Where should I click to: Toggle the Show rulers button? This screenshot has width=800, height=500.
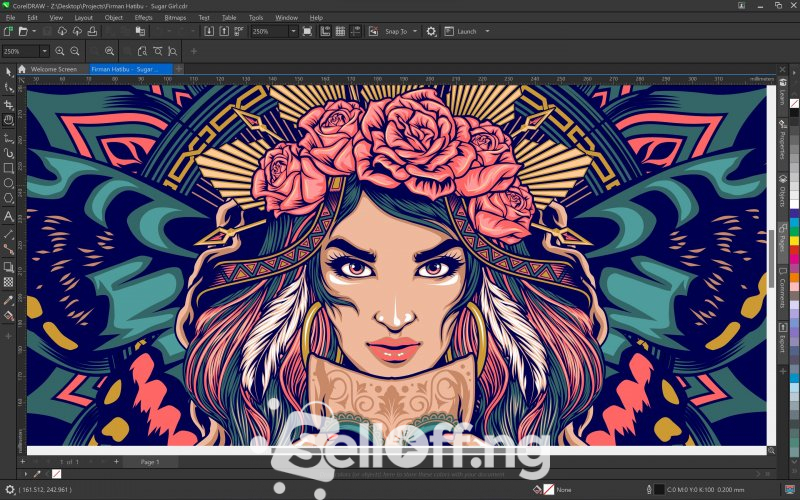pyautogui.click(x=325, y=32)
